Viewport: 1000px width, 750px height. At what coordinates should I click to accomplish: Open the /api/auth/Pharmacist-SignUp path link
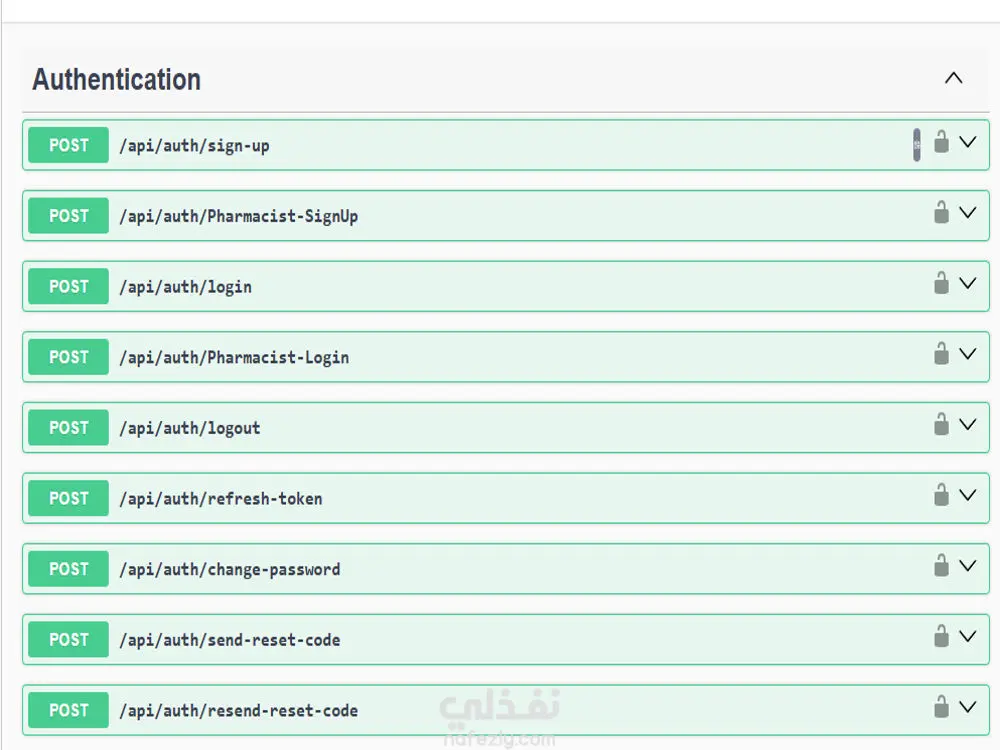pyautogui.click(x=238, y=216)
